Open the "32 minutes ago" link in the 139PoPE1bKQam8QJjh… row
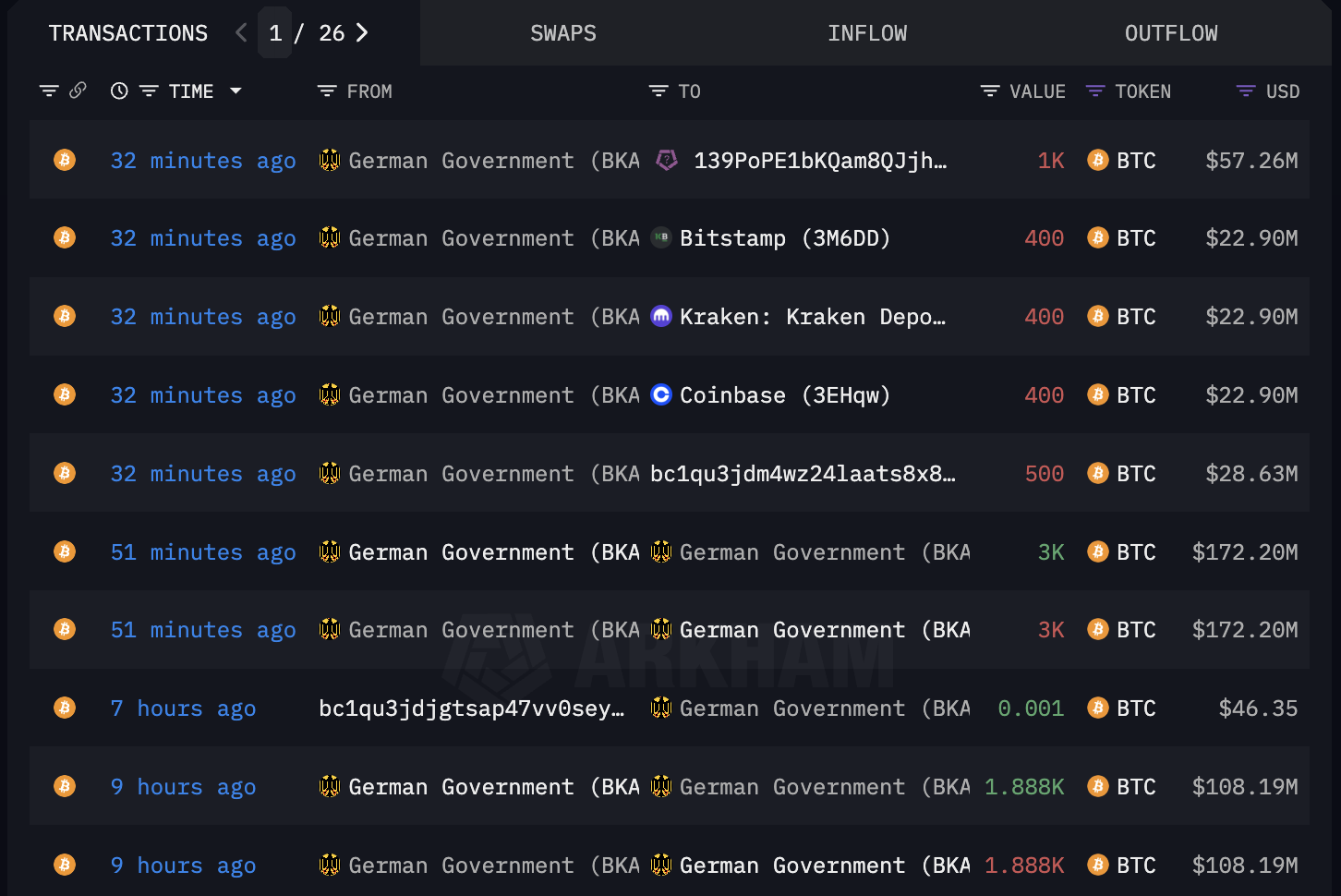The image size is (1341, 896). click(x=203, y=160)
